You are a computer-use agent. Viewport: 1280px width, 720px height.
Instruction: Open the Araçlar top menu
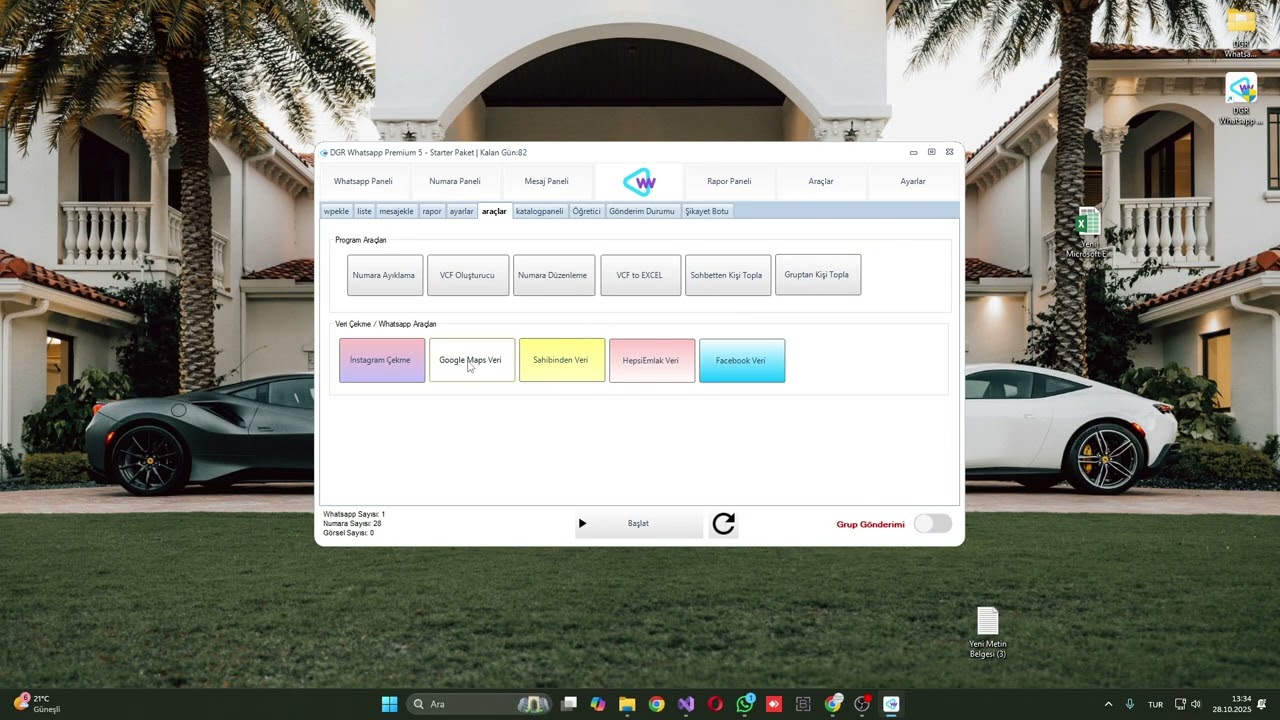pos(821,181)
